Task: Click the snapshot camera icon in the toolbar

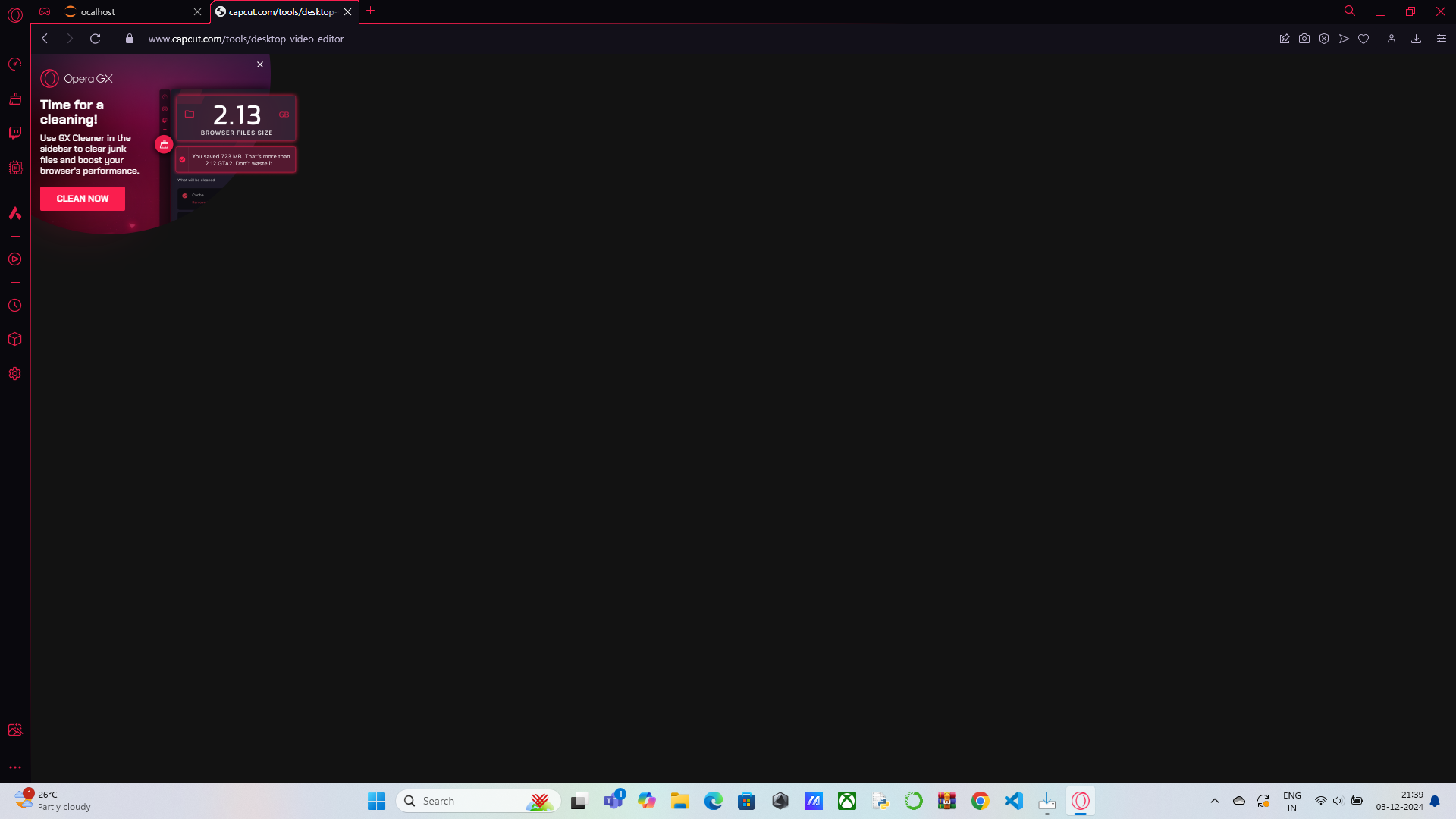Action: [x=1304, y=39]
